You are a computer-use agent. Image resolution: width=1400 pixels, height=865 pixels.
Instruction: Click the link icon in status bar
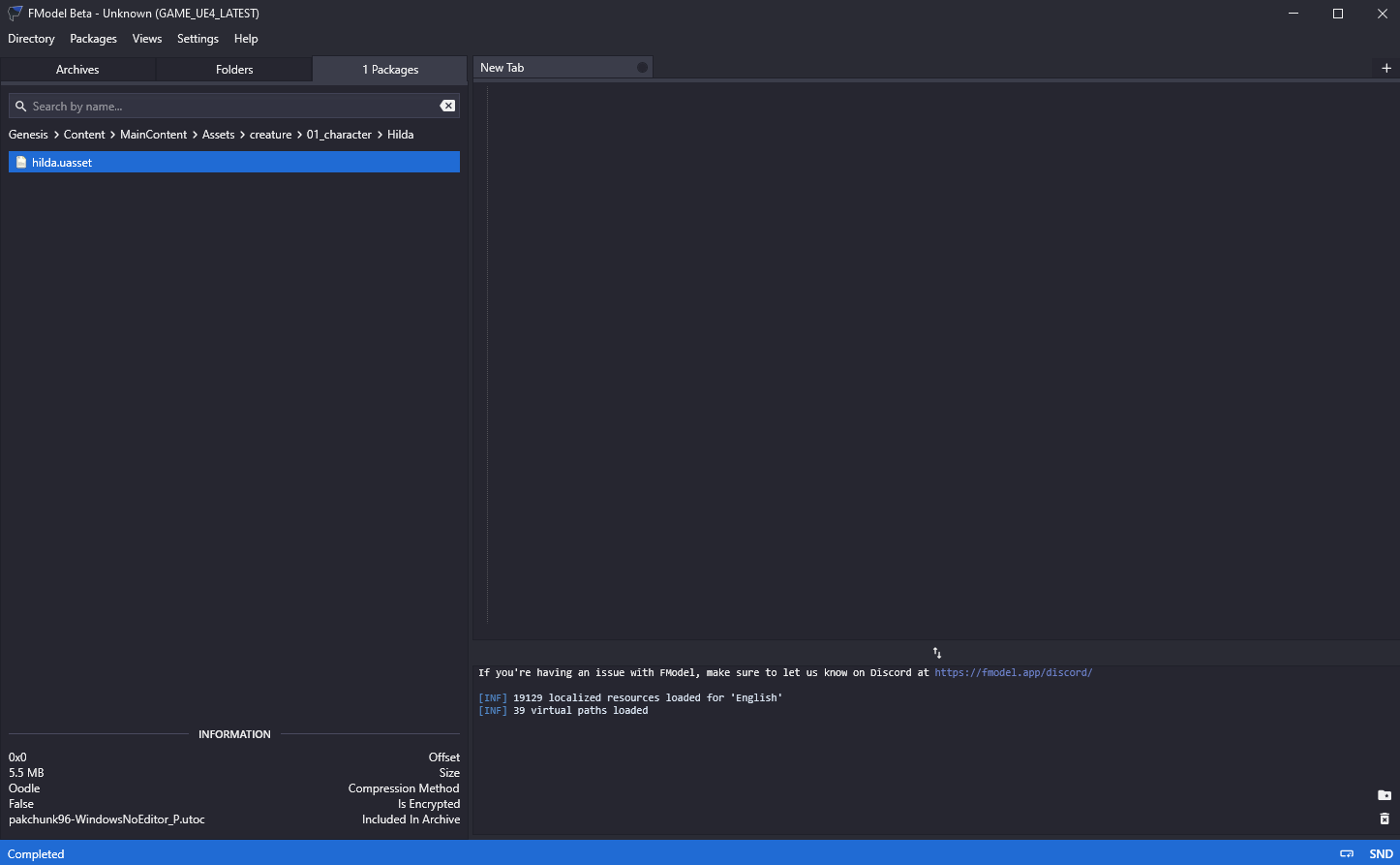pos(1347,854)
